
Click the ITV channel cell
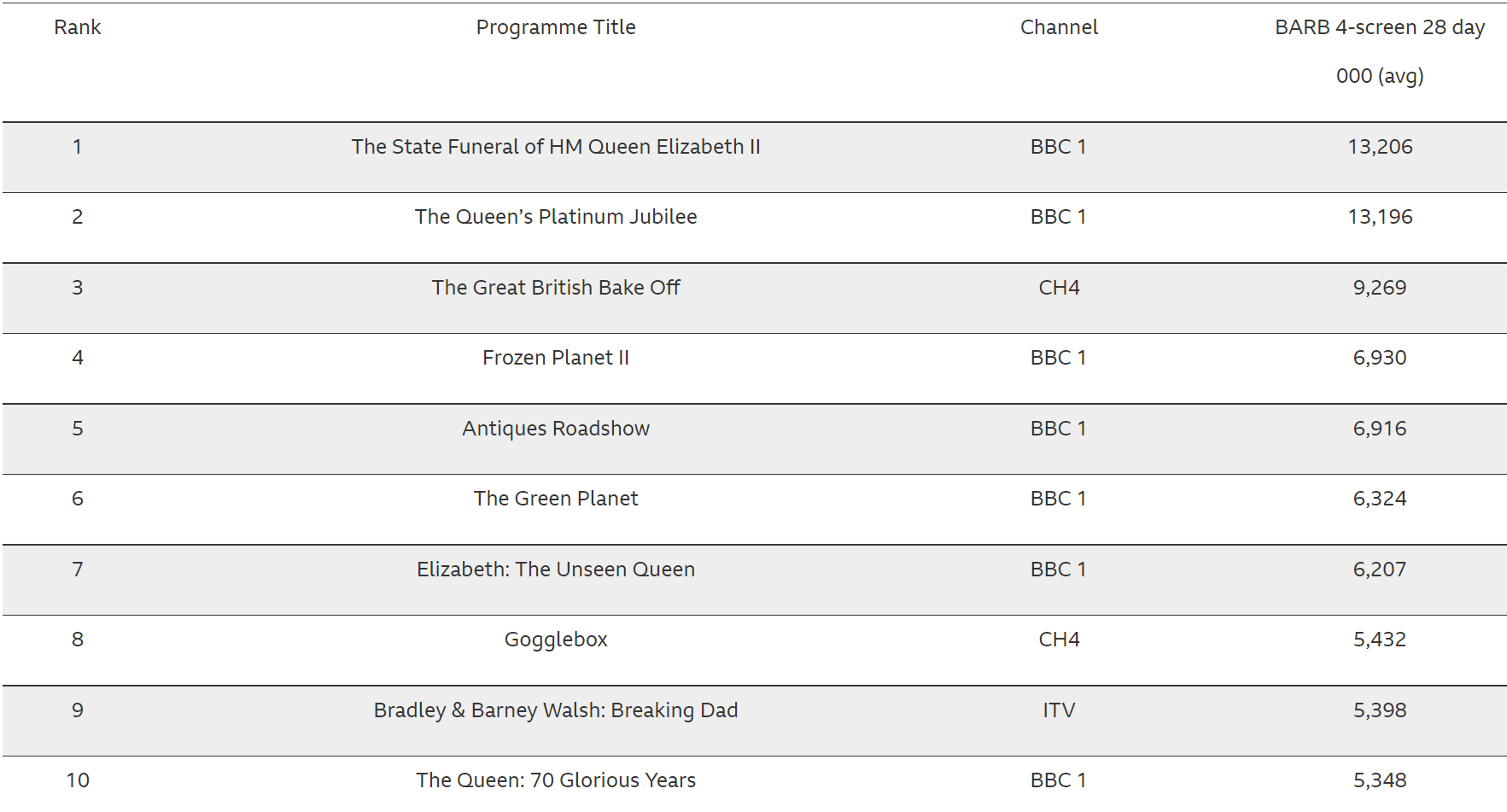click(x=1058, y=710)
